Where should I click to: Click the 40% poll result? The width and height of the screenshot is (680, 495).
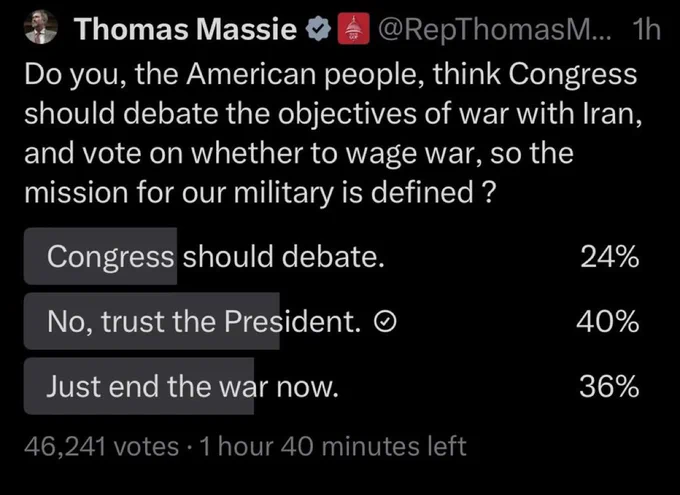608,321
